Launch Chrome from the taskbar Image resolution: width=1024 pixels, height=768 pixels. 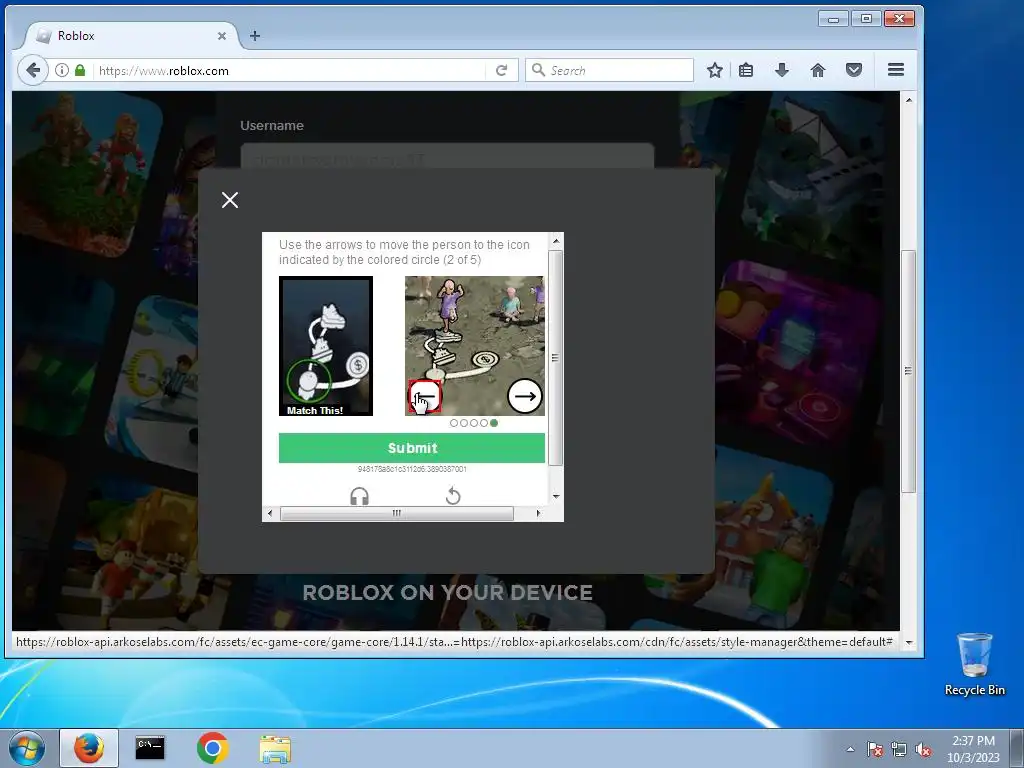point(212,748)
